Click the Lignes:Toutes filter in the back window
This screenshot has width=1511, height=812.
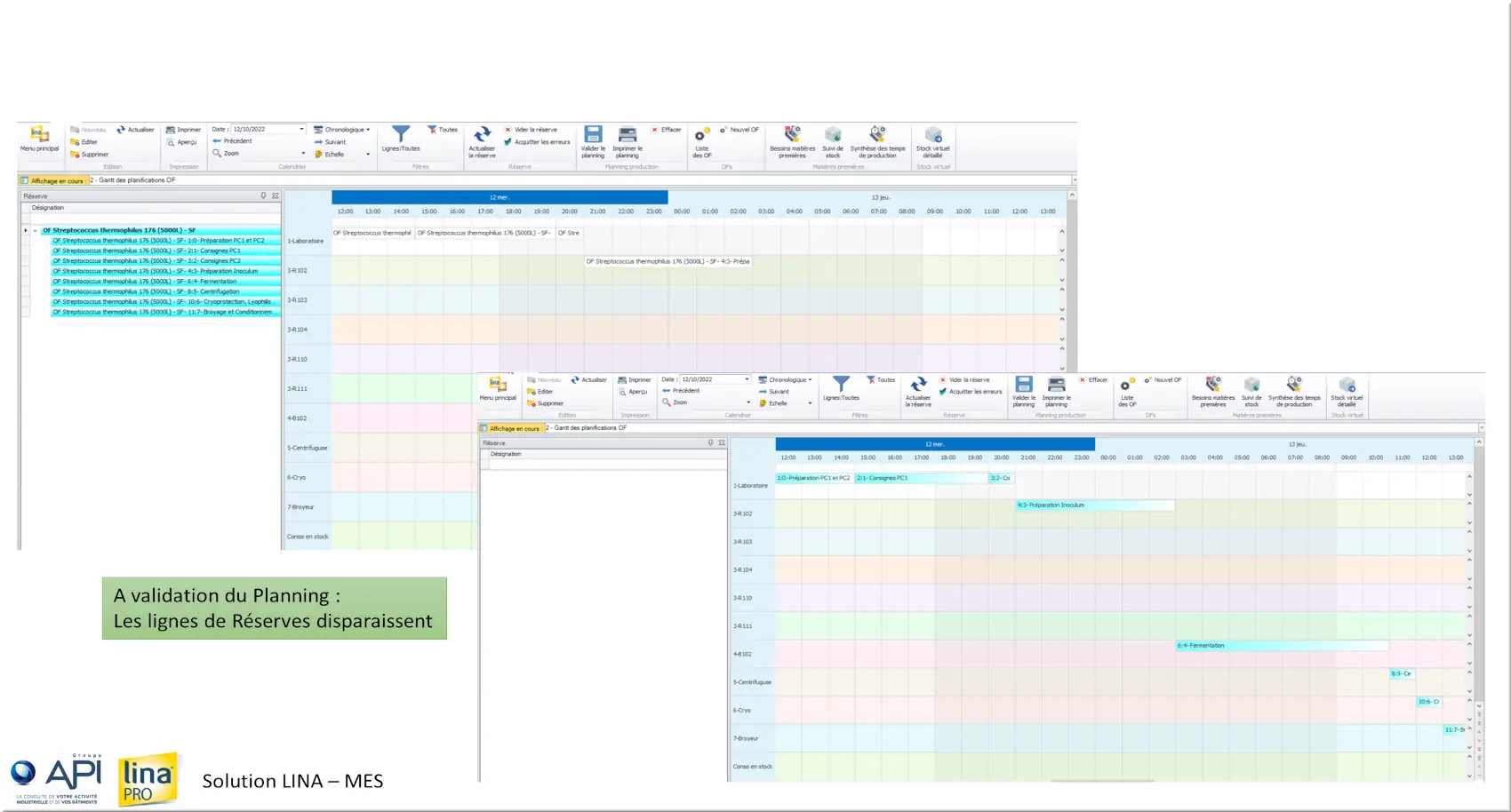[x=401, y=139]
